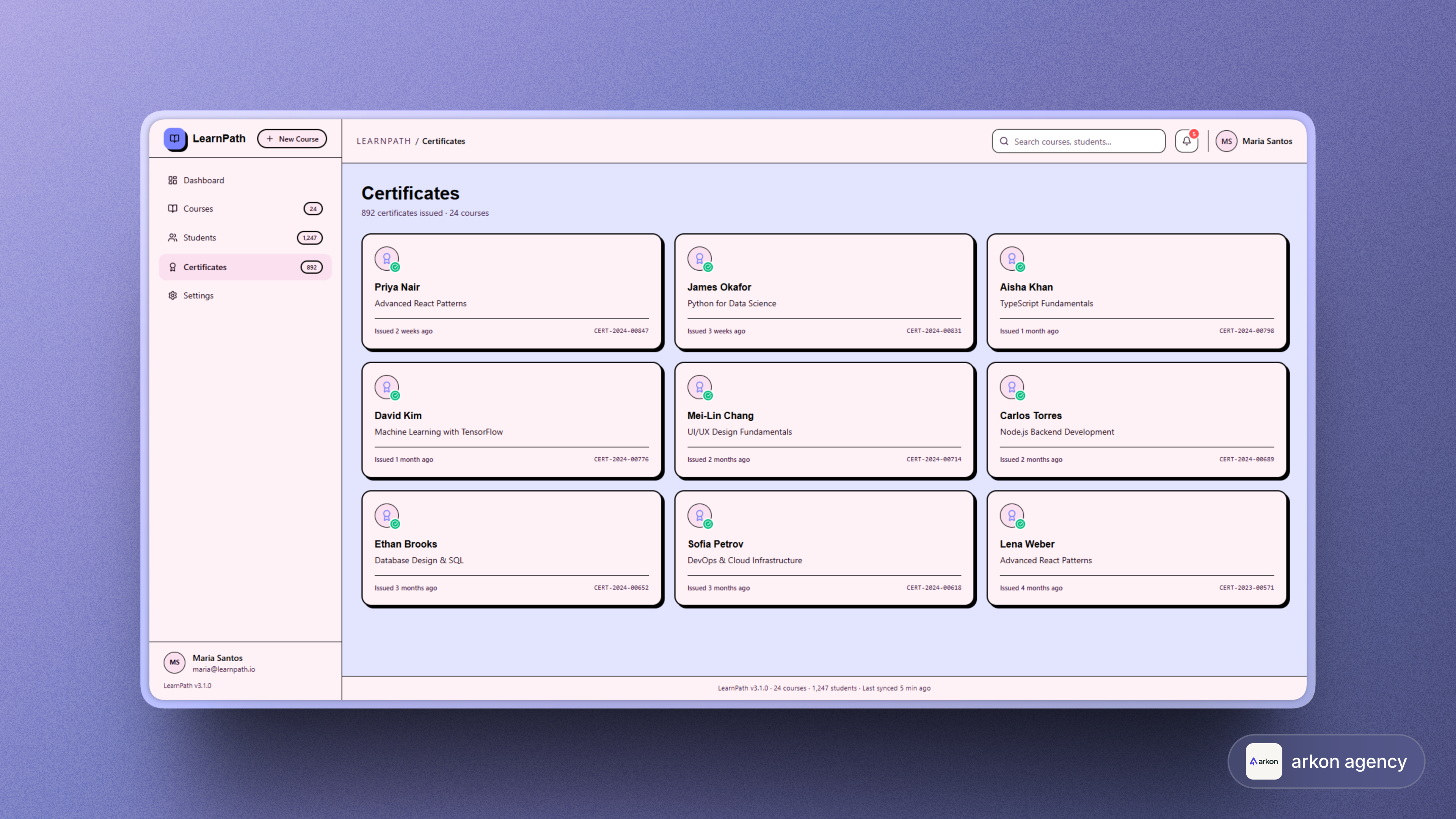The width and height of the screenshot is (1456, 819).
Task: Click Ethan Brooks's certificate badge icon
Action: [x=387, y=516]
